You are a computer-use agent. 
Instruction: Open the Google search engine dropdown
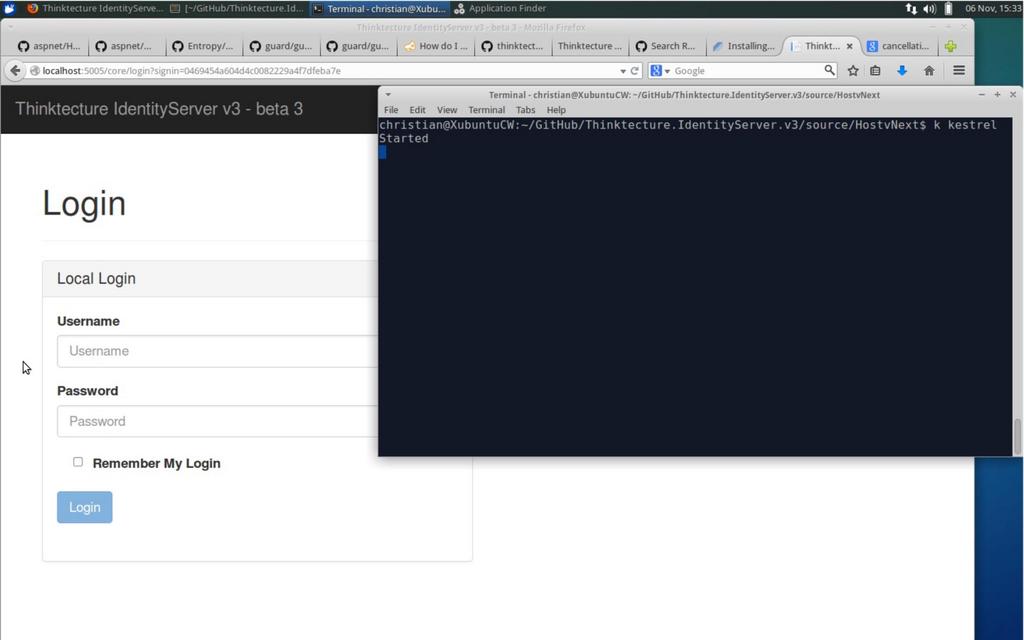coord(660,71)
